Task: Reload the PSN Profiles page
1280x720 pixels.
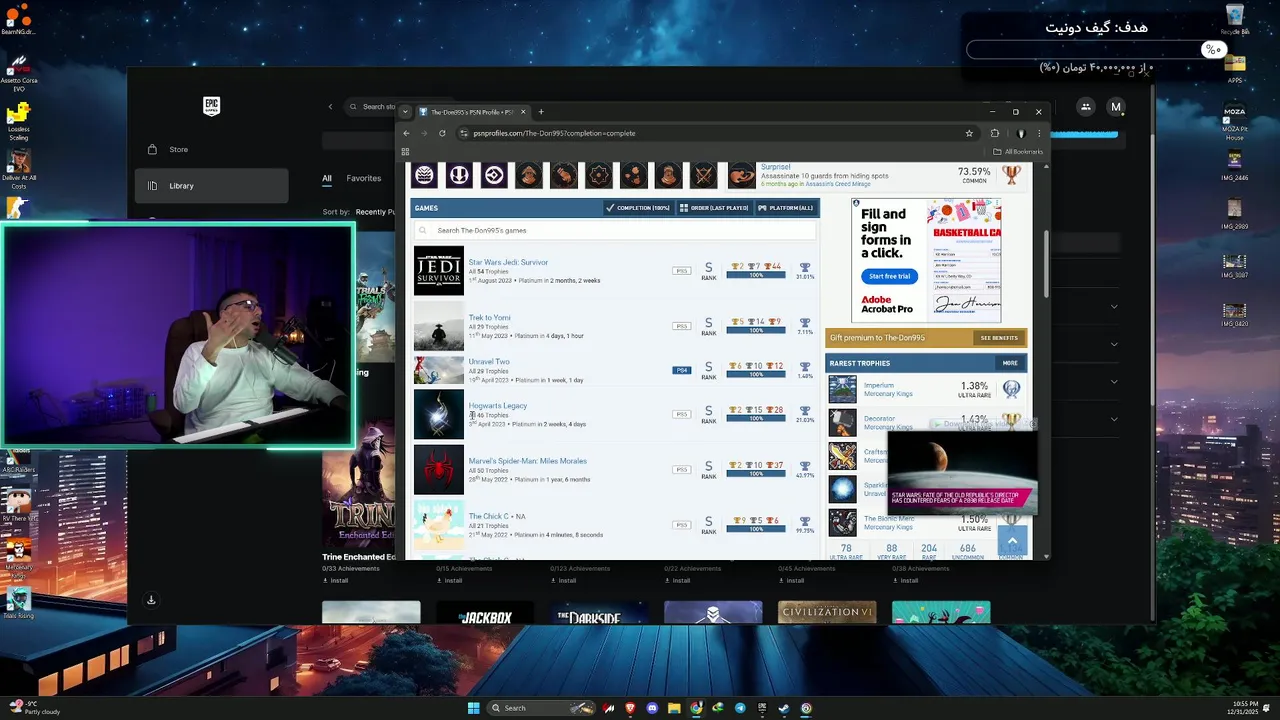Action: (x=442, y=133)
